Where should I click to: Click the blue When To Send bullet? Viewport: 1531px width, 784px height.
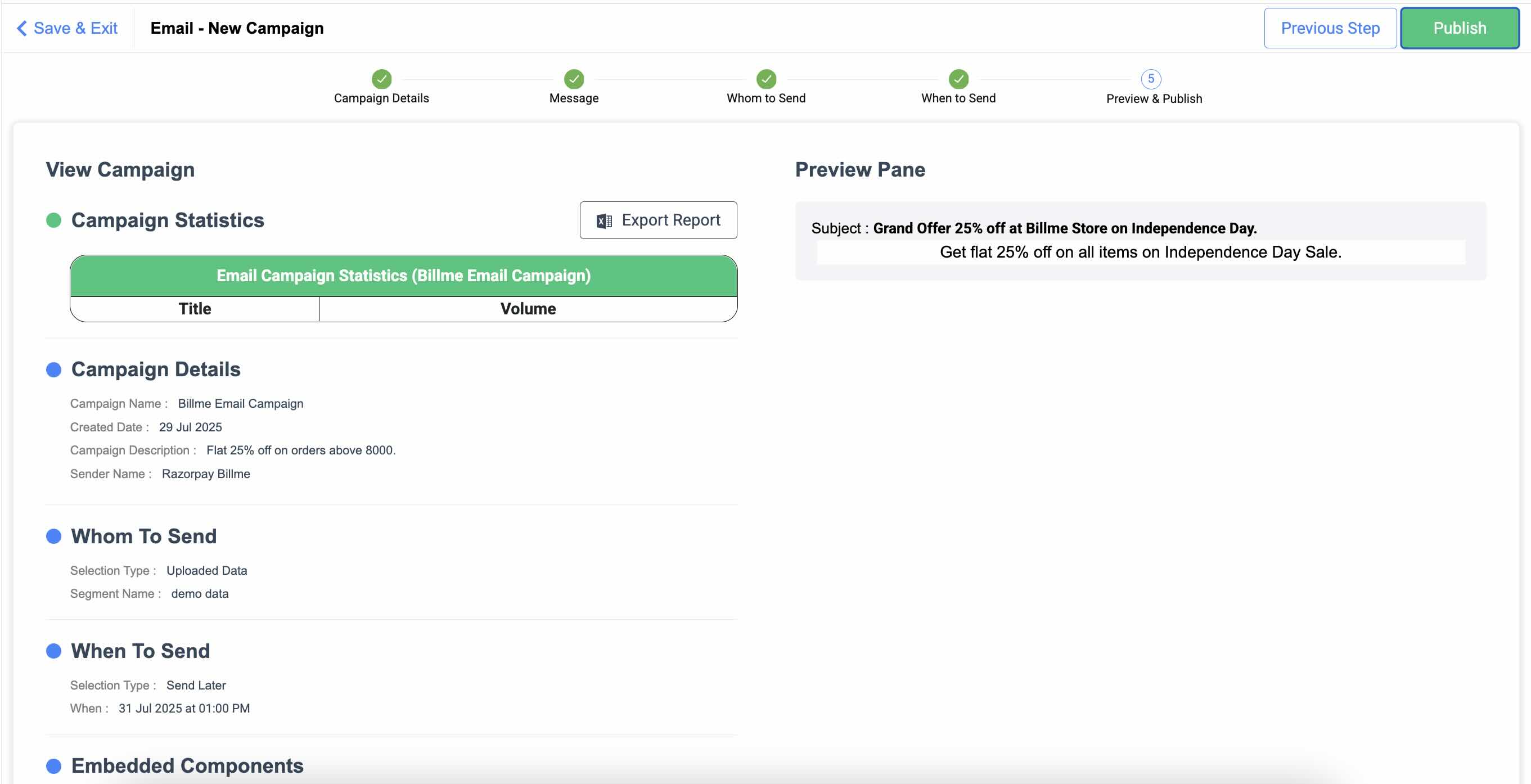click(x=53, y=651)
